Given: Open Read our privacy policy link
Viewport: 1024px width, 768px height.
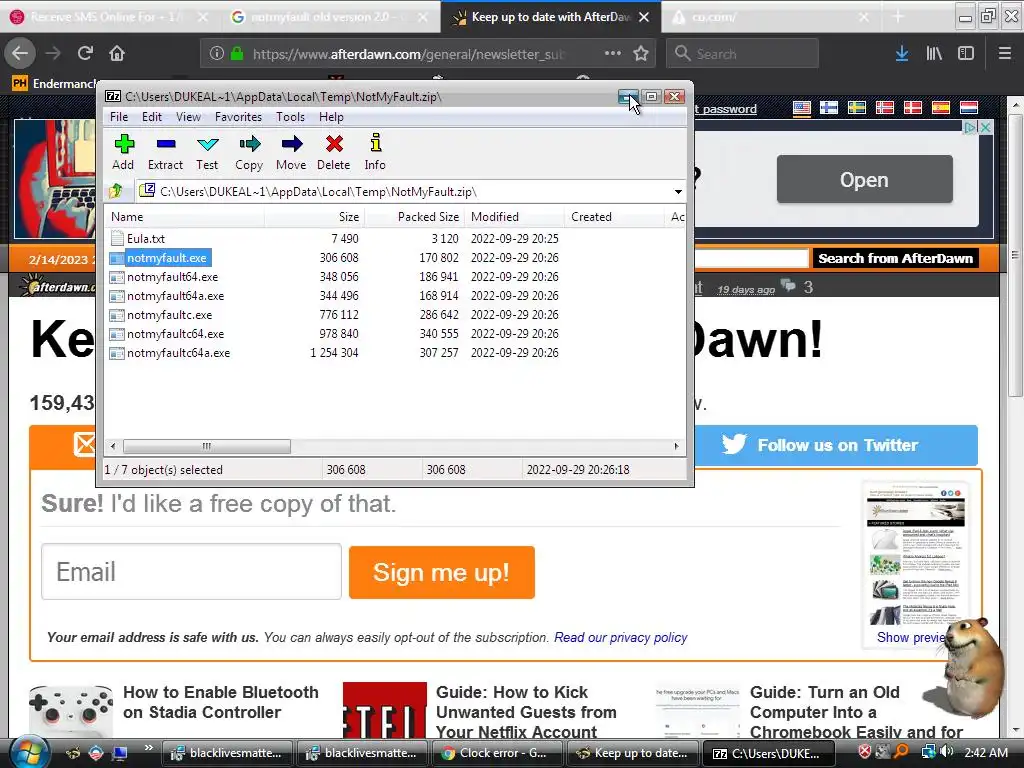Looking at the screenshot, I should click(x=620, y=637).
